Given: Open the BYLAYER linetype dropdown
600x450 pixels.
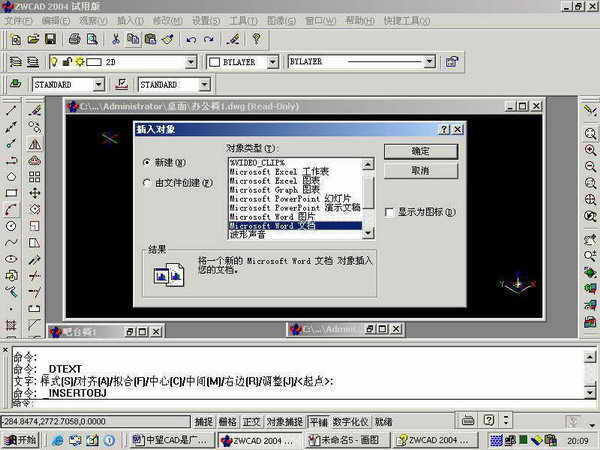Looking at the screenshot, I should tap(429, 62).
